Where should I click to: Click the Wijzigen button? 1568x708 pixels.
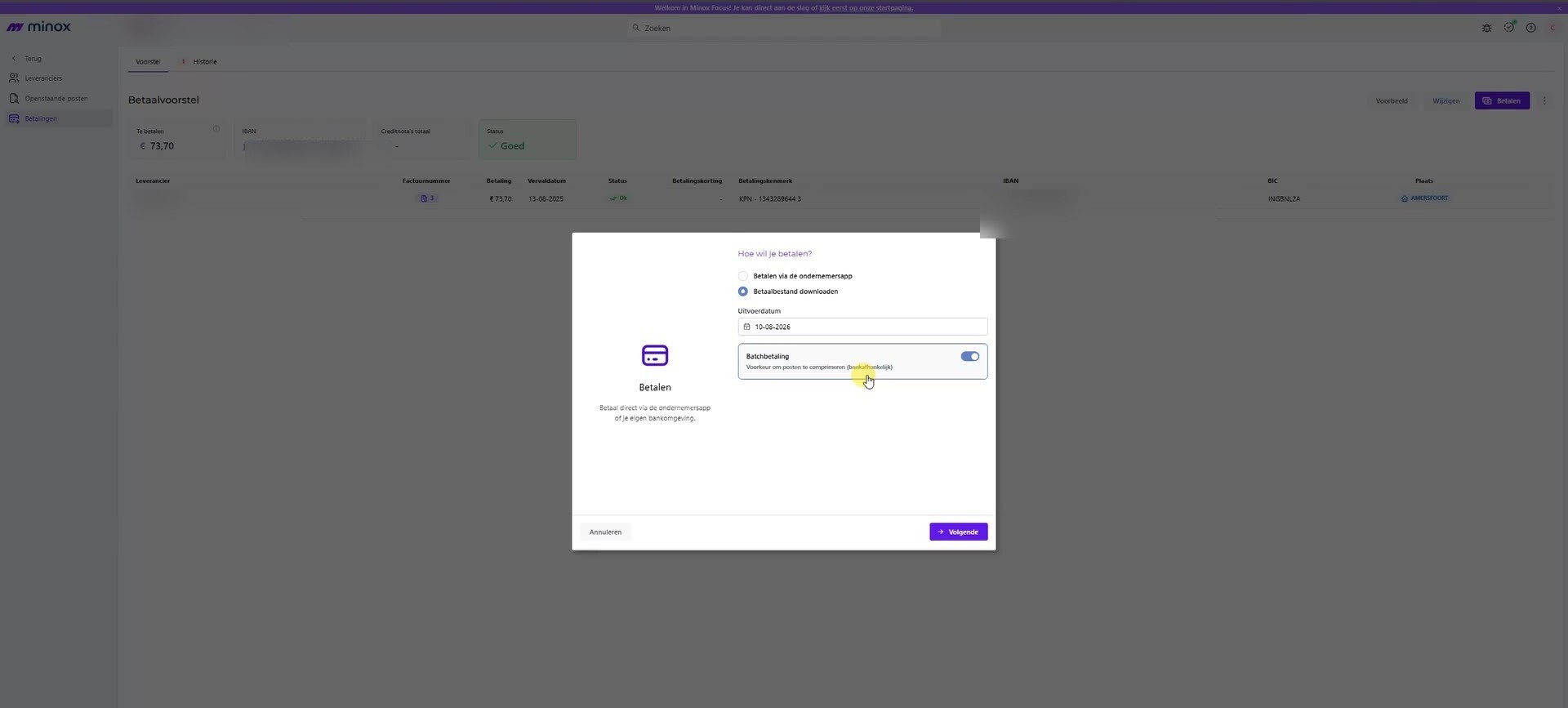tap(1445, 101)
